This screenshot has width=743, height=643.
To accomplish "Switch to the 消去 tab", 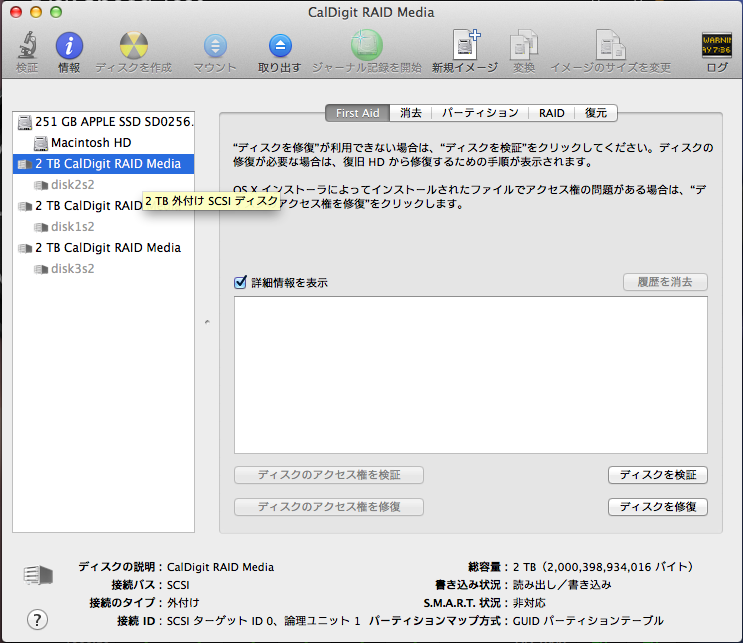I will [410, 113].
